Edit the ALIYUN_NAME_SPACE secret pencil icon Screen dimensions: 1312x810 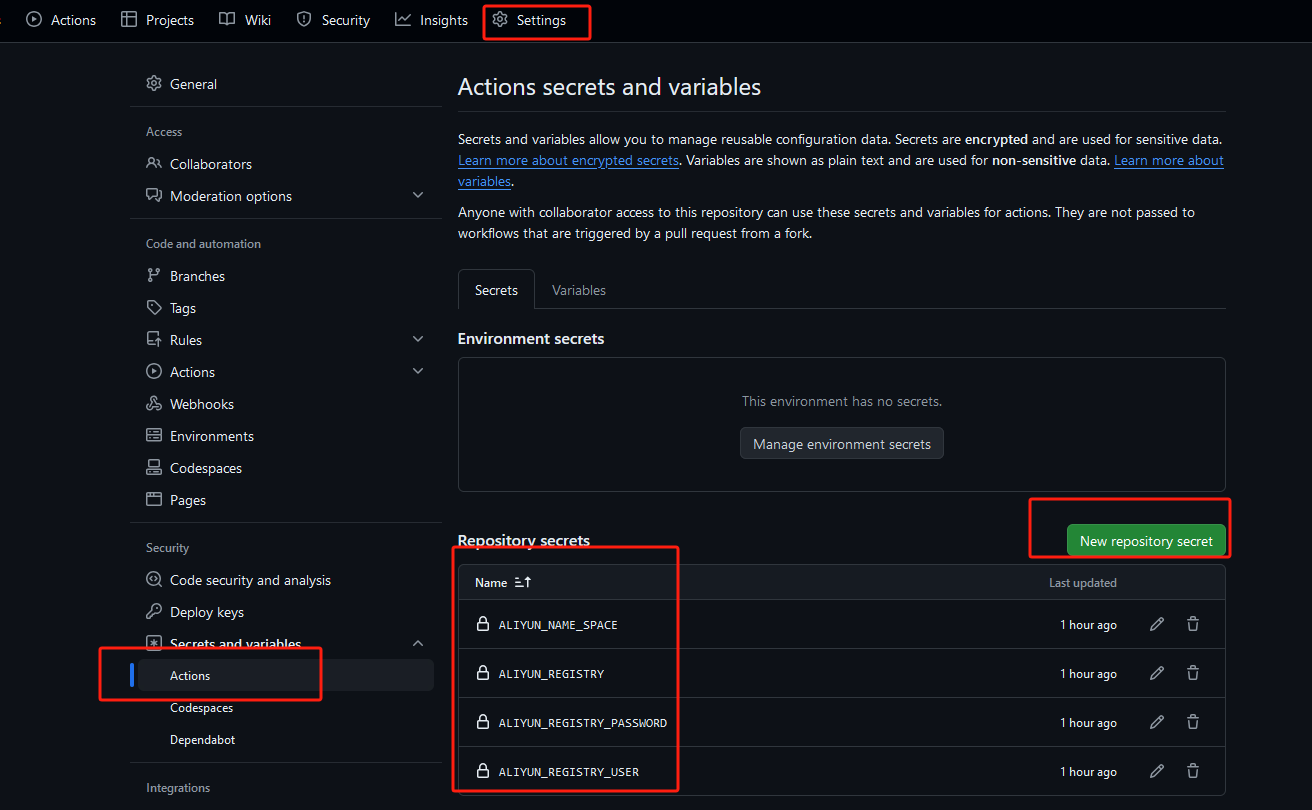[x=1157, y=624]
